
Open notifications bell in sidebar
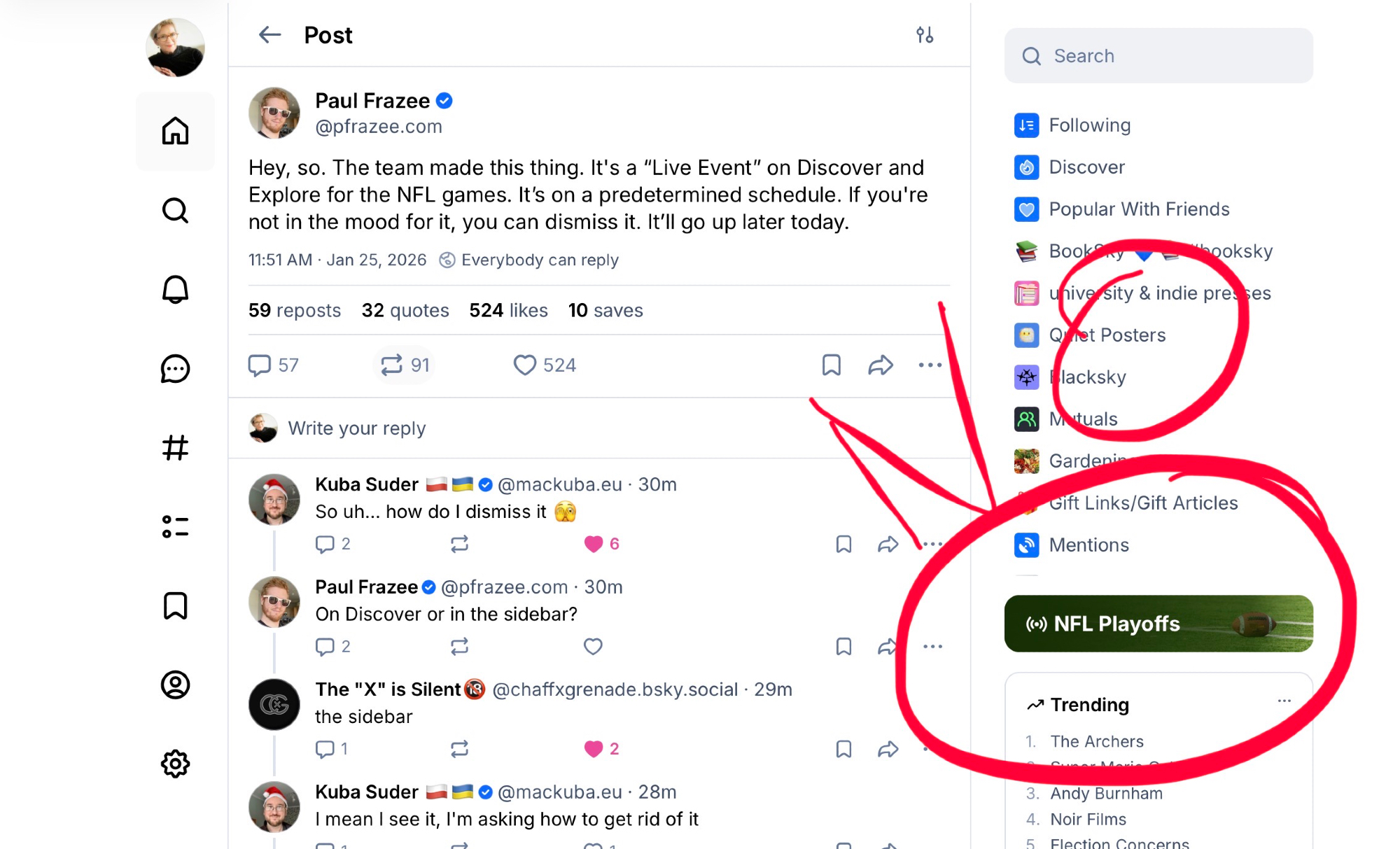175,289
